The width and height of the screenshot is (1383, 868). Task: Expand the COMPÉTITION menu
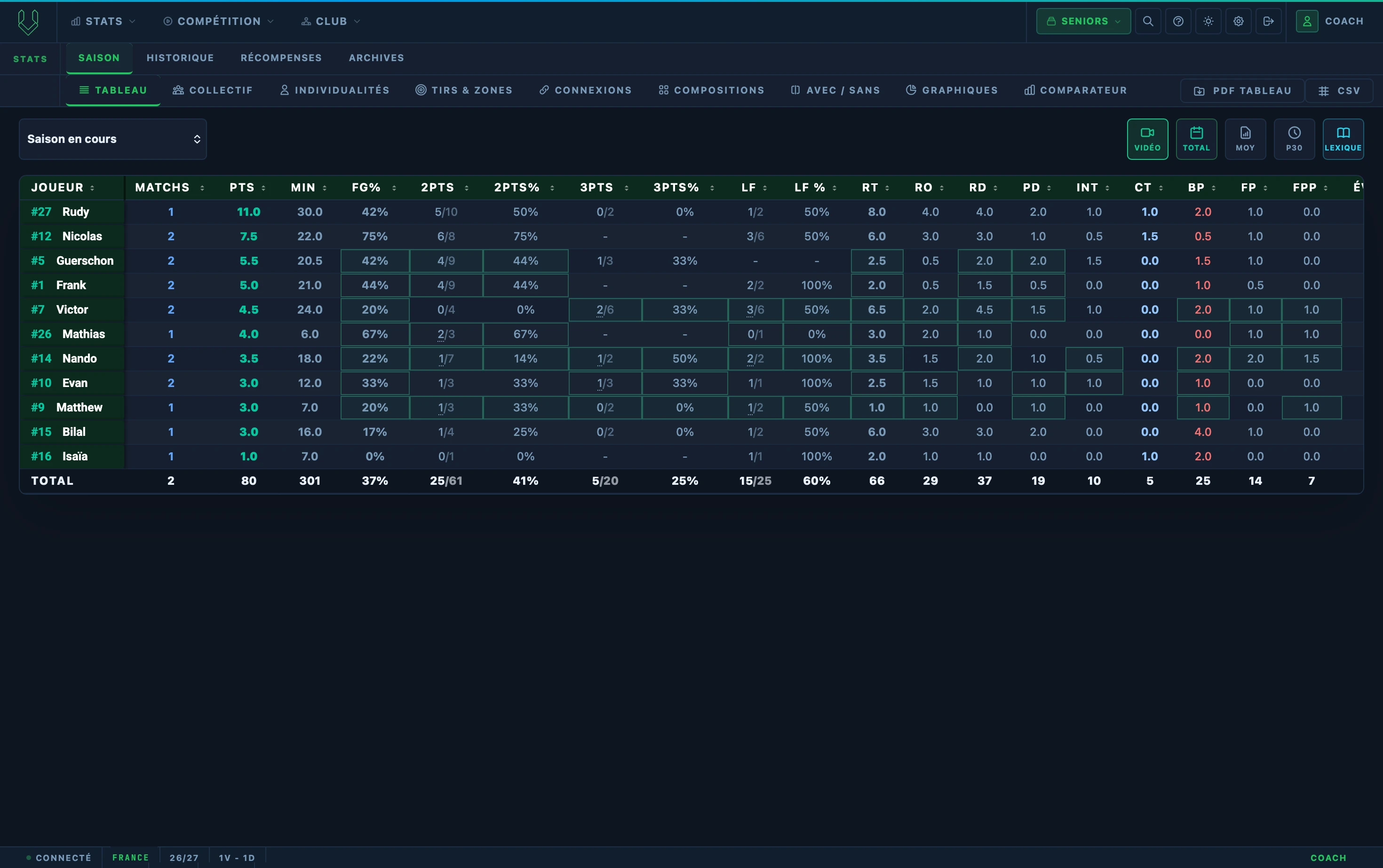(x=218, y=21)
